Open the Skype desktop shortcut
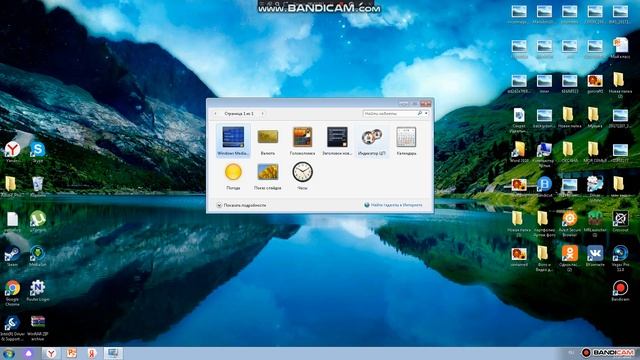 38,152
